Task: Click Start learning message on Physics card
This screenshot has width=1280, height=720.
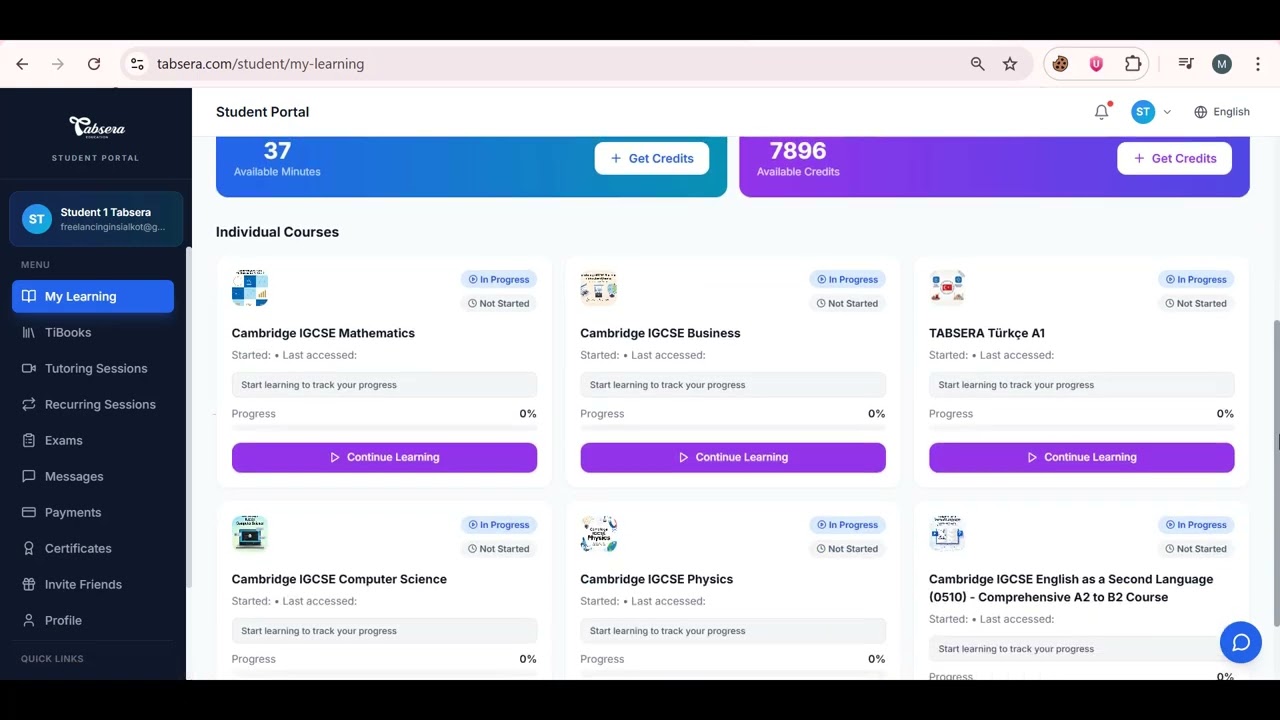Action: pos(733,631)
